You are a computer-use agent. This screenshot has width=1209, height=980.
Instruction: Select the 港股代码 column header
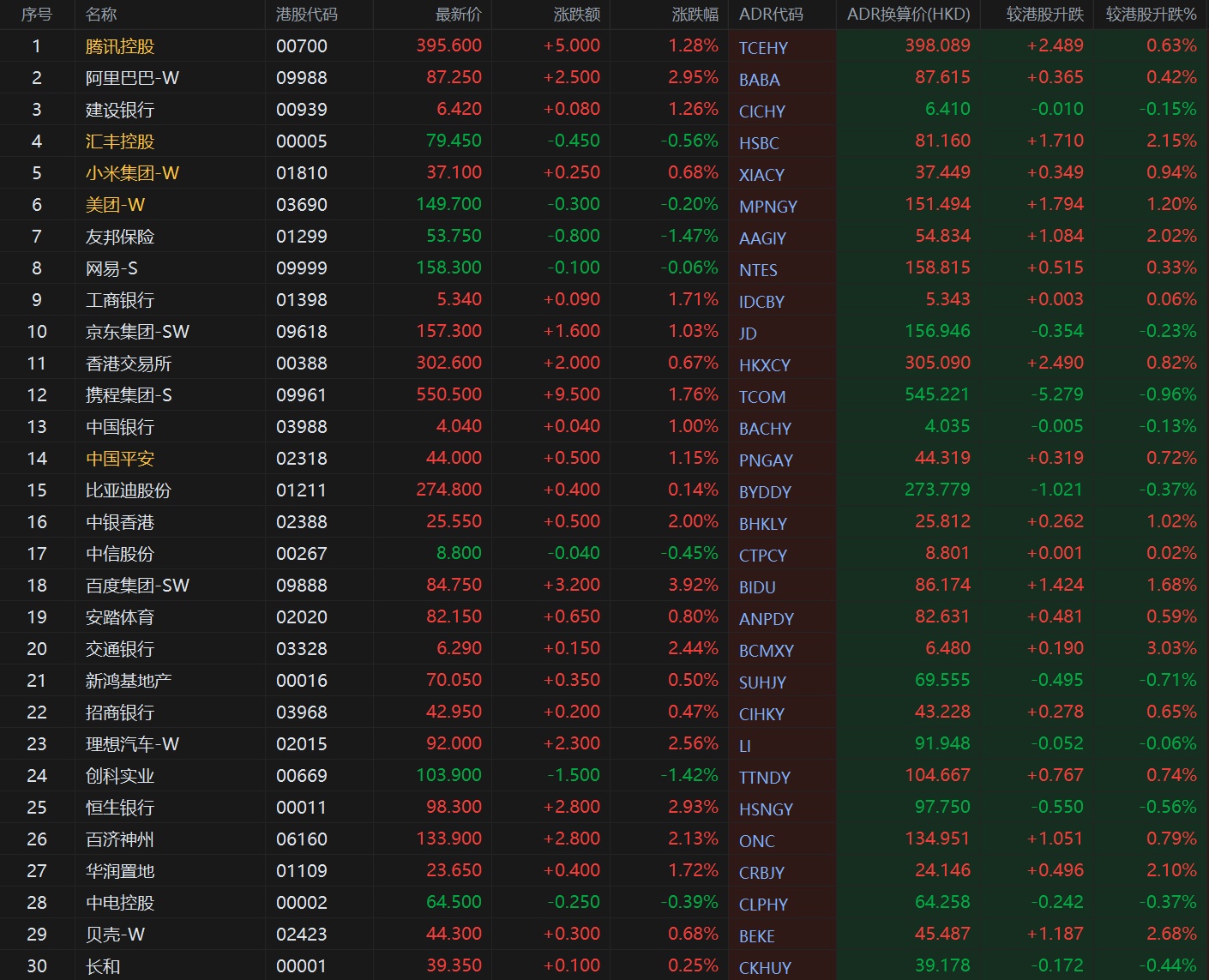point(306,15)
